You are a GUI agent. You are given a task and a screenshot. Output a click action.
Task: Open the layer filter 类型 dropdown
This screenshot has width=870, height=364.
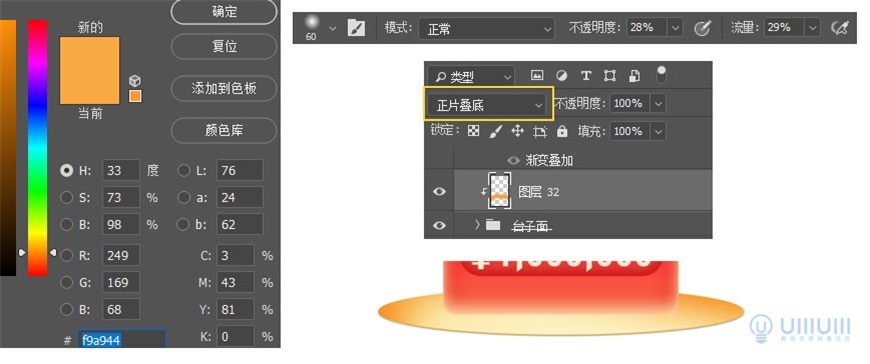click(x=471, y=76)
